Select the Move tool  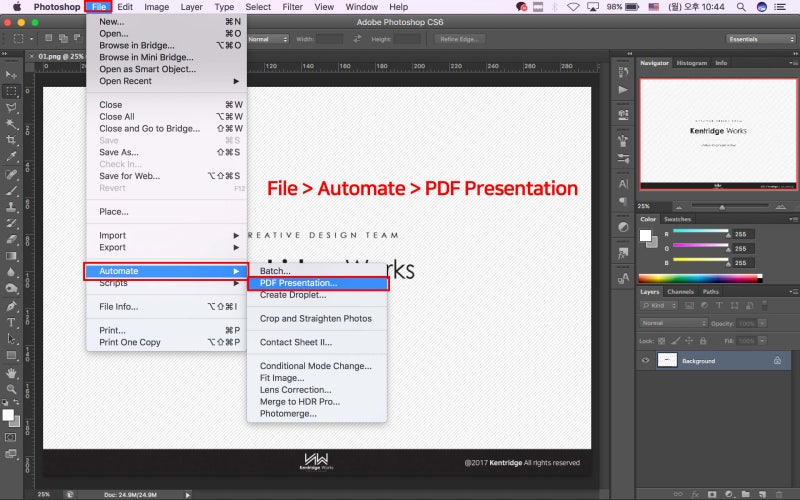point(11,75)
